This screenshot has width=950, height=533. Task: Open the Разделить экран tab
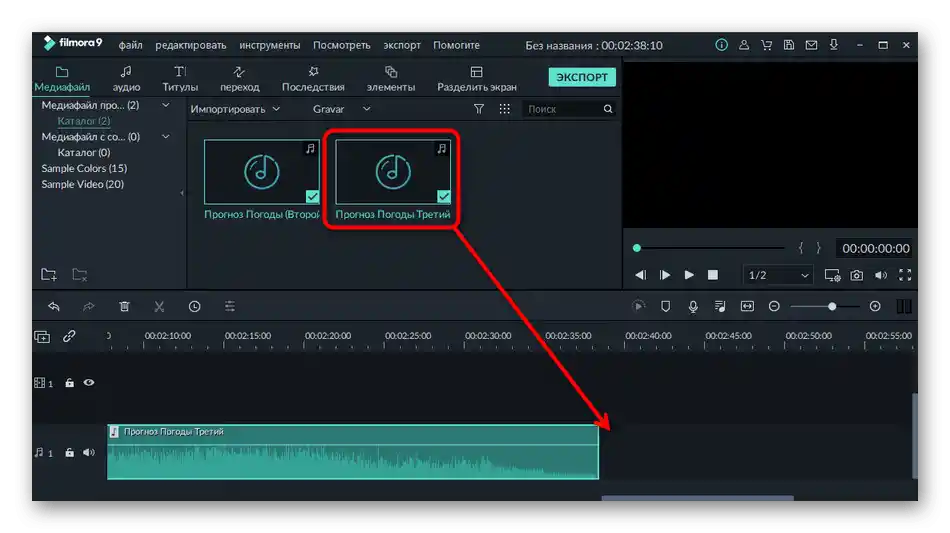pos(477,79)
